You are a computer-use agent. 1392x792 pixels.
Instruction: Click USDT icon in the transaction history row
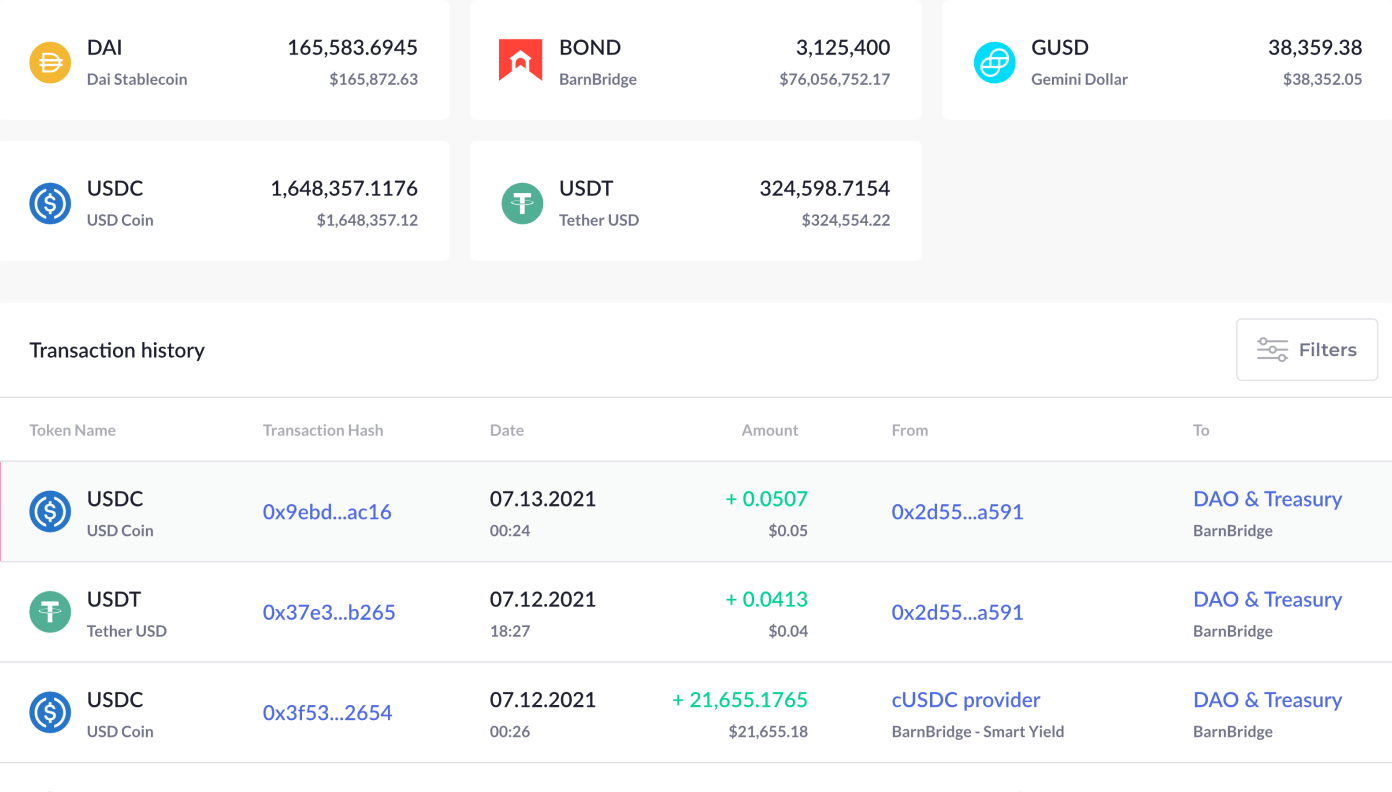(50, 613)
